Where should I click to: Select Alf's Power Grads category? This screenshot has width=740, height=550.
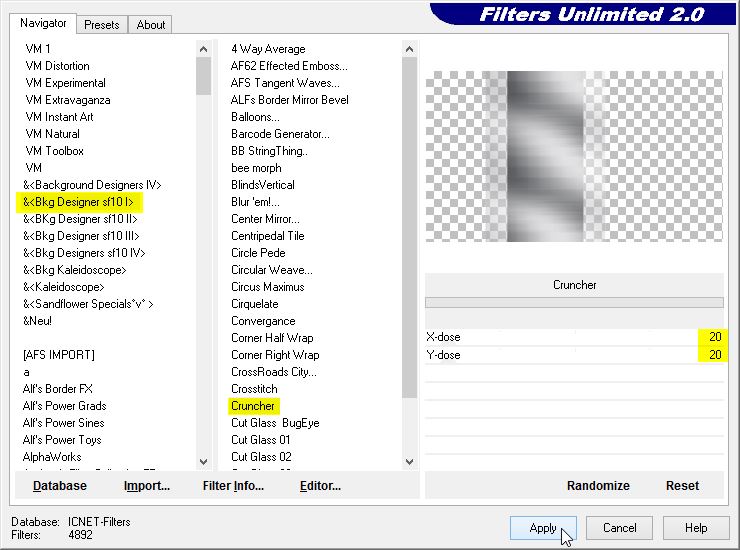pyautogui.click(x=65, y=406)
